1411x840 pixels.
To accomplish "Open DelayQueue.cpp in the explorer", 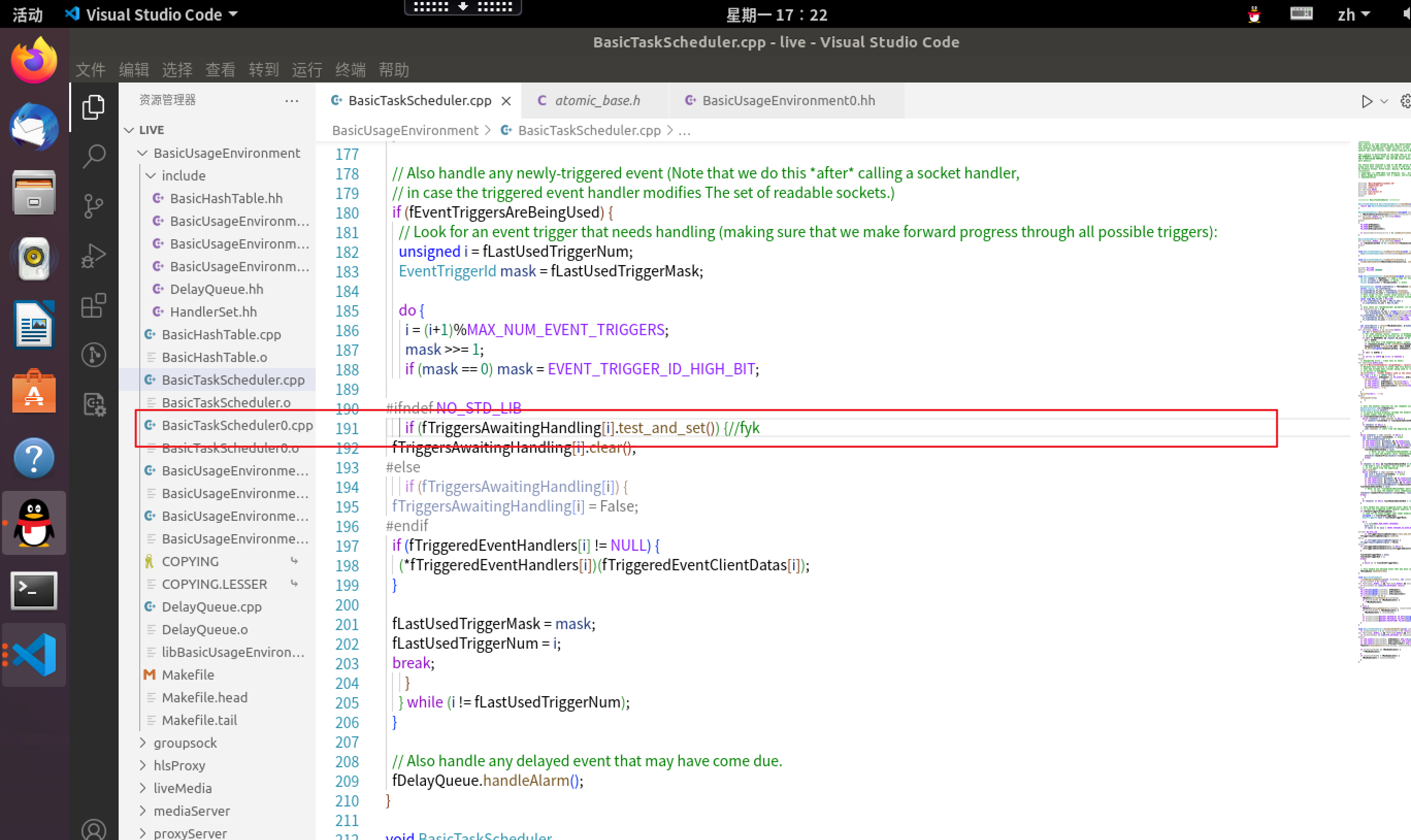I will point(211,607).
